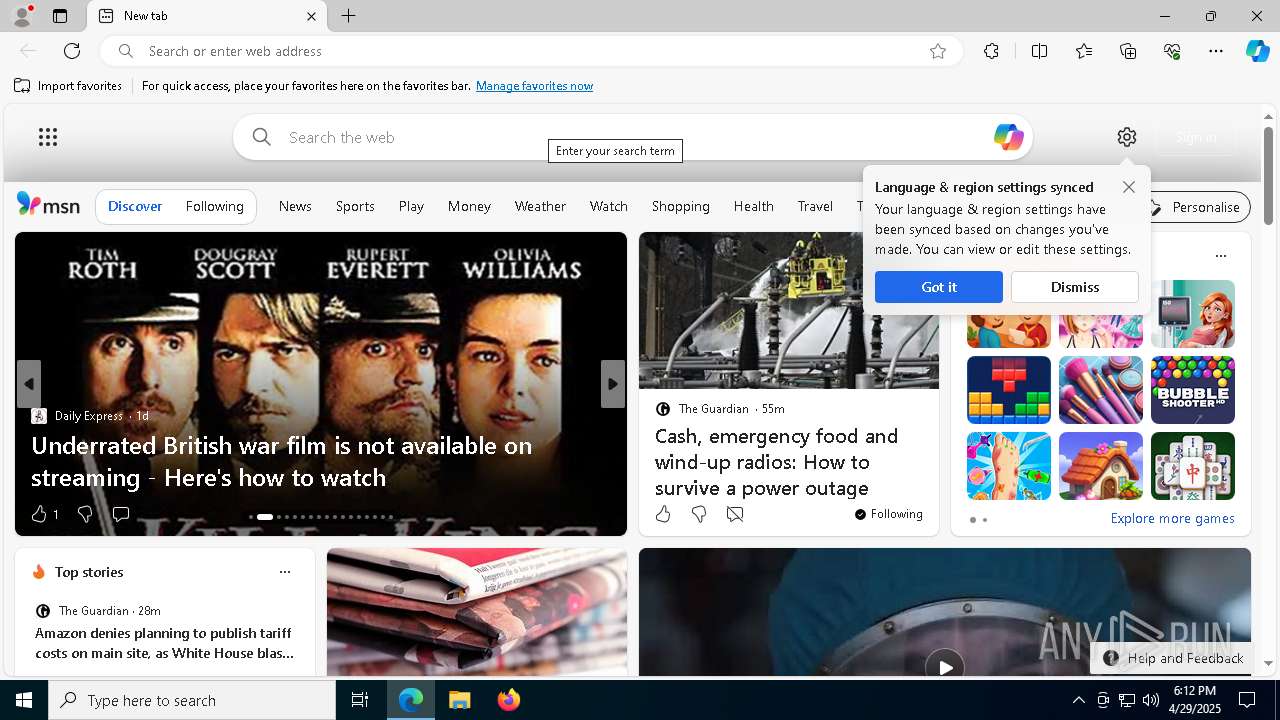Click Import favorites
Image resolution: width=1280 pixels, height=720 pixels.
68,86
